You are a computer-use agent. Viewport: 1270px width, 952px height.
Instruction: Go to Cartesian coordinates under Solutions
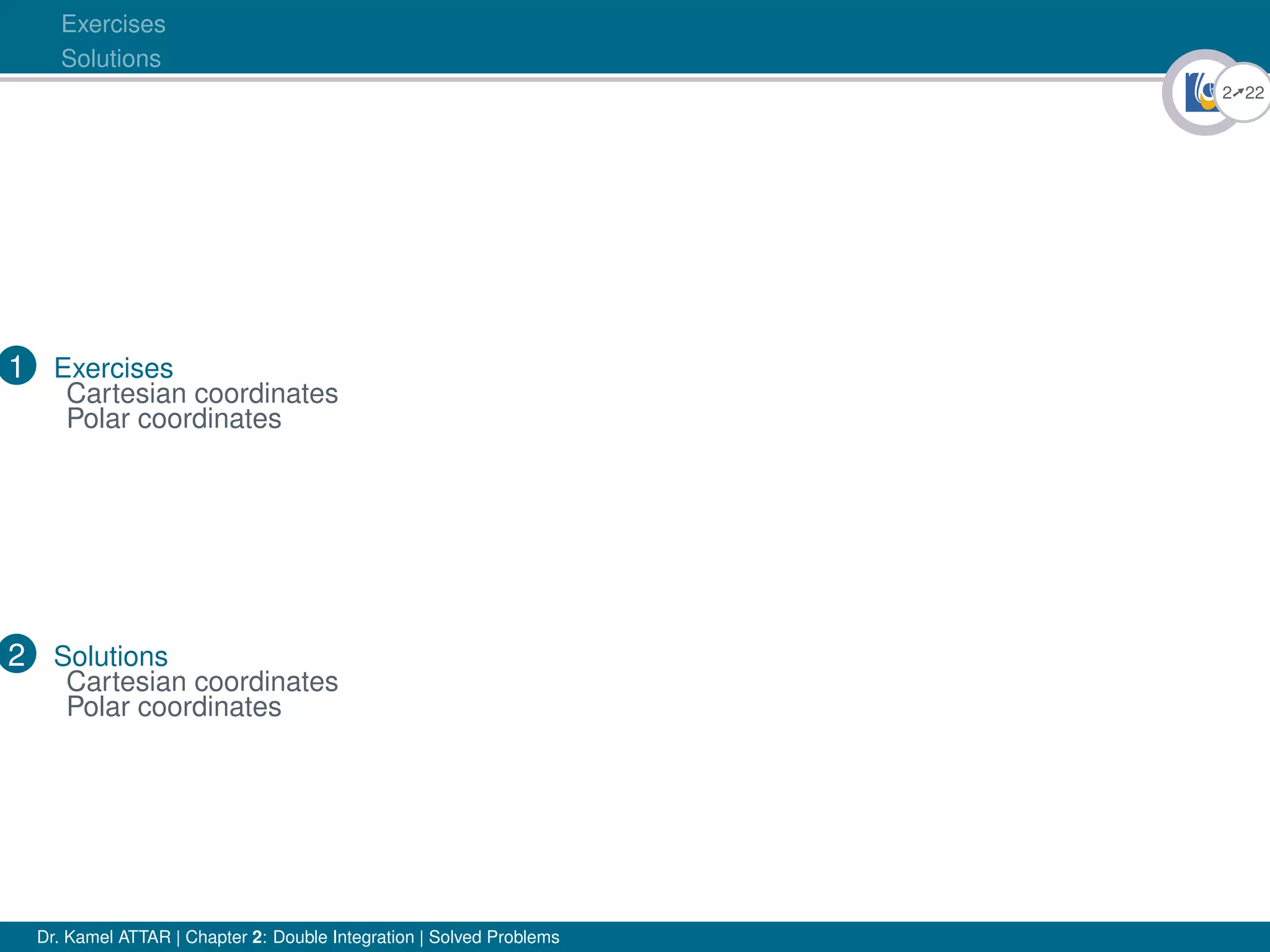click(202, 682)
